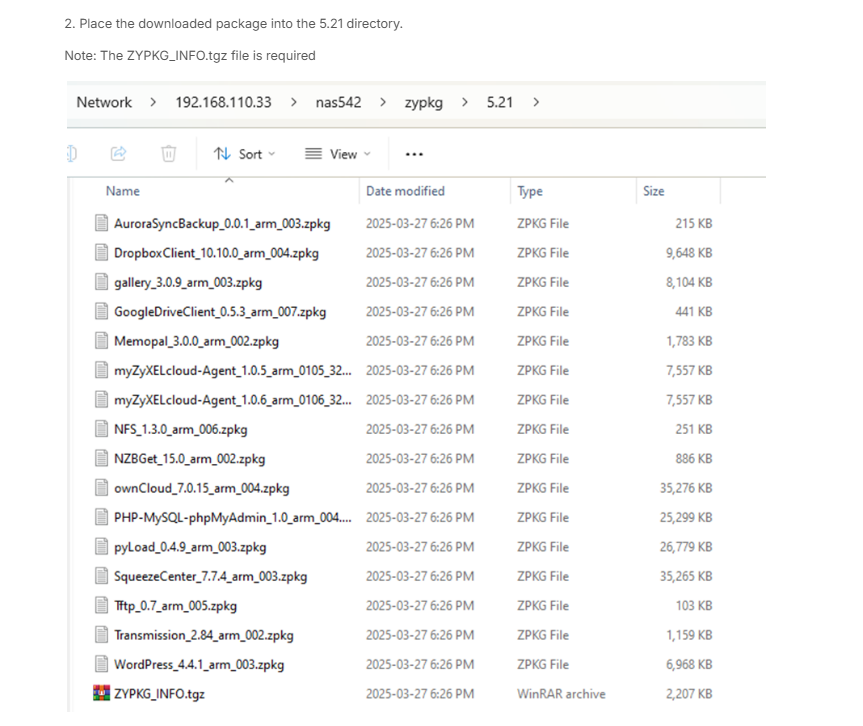
Task: Click the WordPress file icon
Action: coord(101,664)
